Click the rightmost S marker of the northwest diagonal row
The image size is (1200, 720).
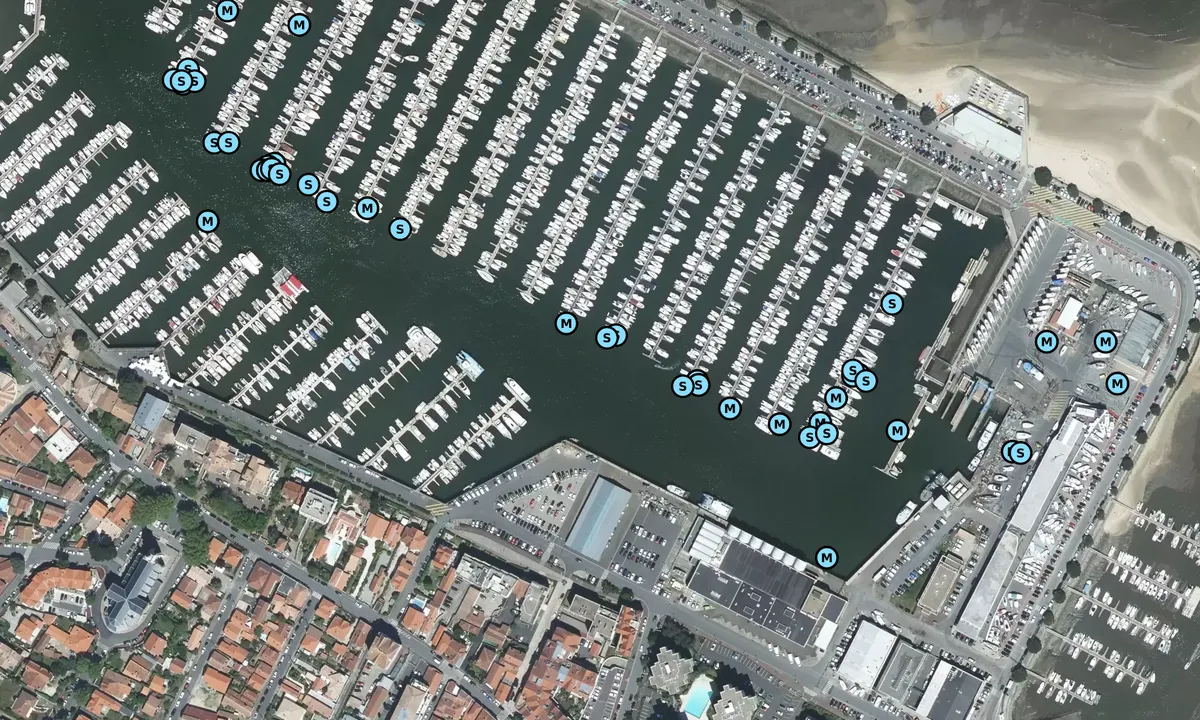tap(400, 229)
